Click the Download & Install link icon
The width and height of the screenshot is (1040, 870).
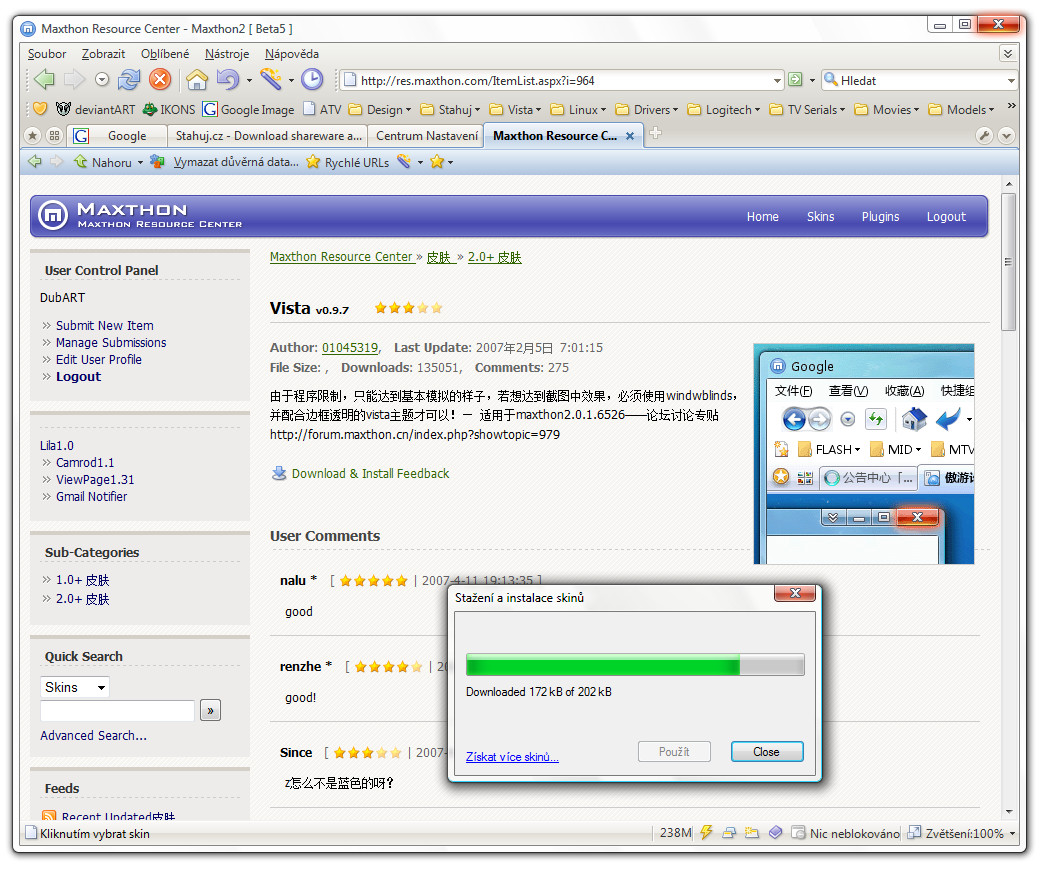pyautogui.click(x=279, y=473)
